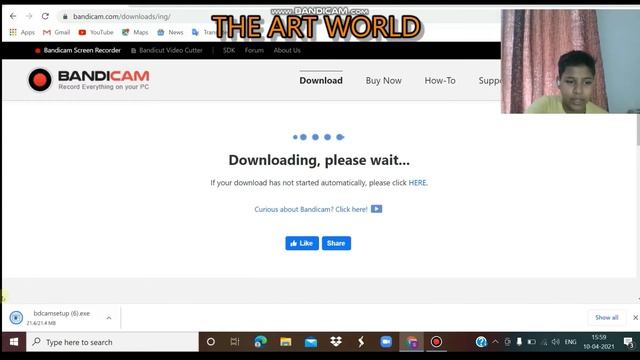640x360 pixels.
Task: Open Microsoft Edge from taskbar
Action: click(260, 342)
